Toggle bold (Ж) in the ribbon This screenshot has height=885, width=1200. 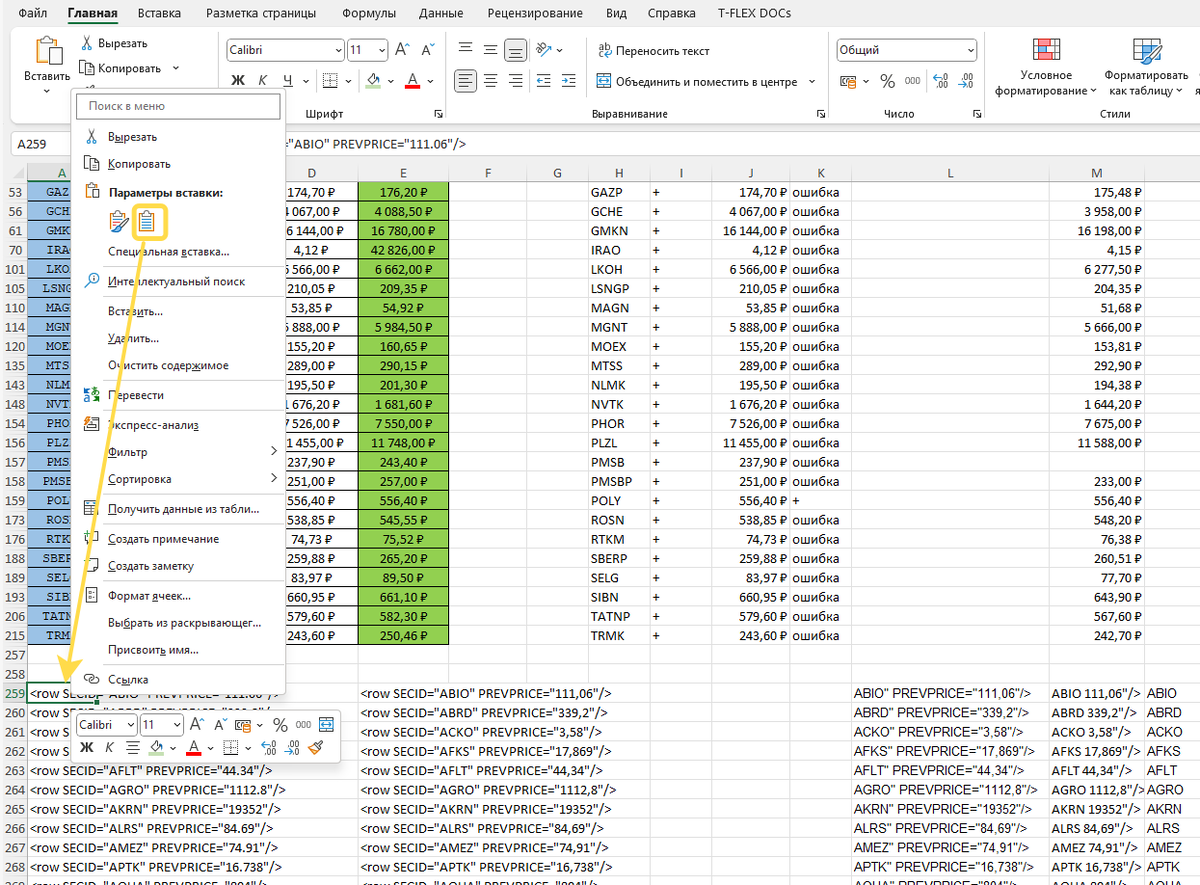coord(238,80)
